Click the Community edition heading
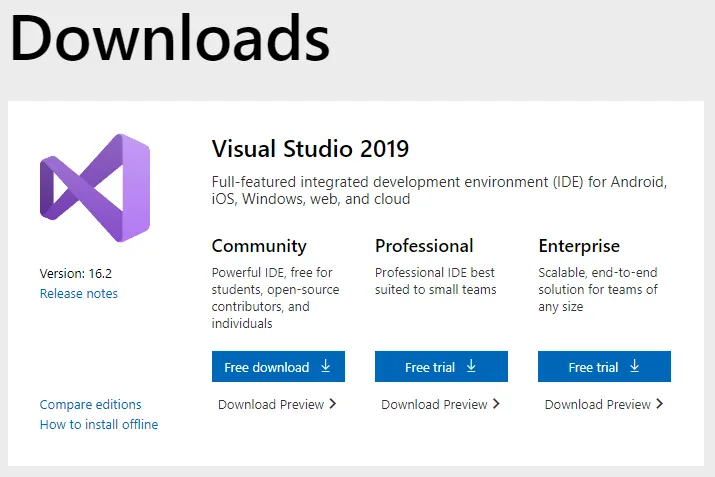The height and width of the screenshot is (477, 715). 259,246
